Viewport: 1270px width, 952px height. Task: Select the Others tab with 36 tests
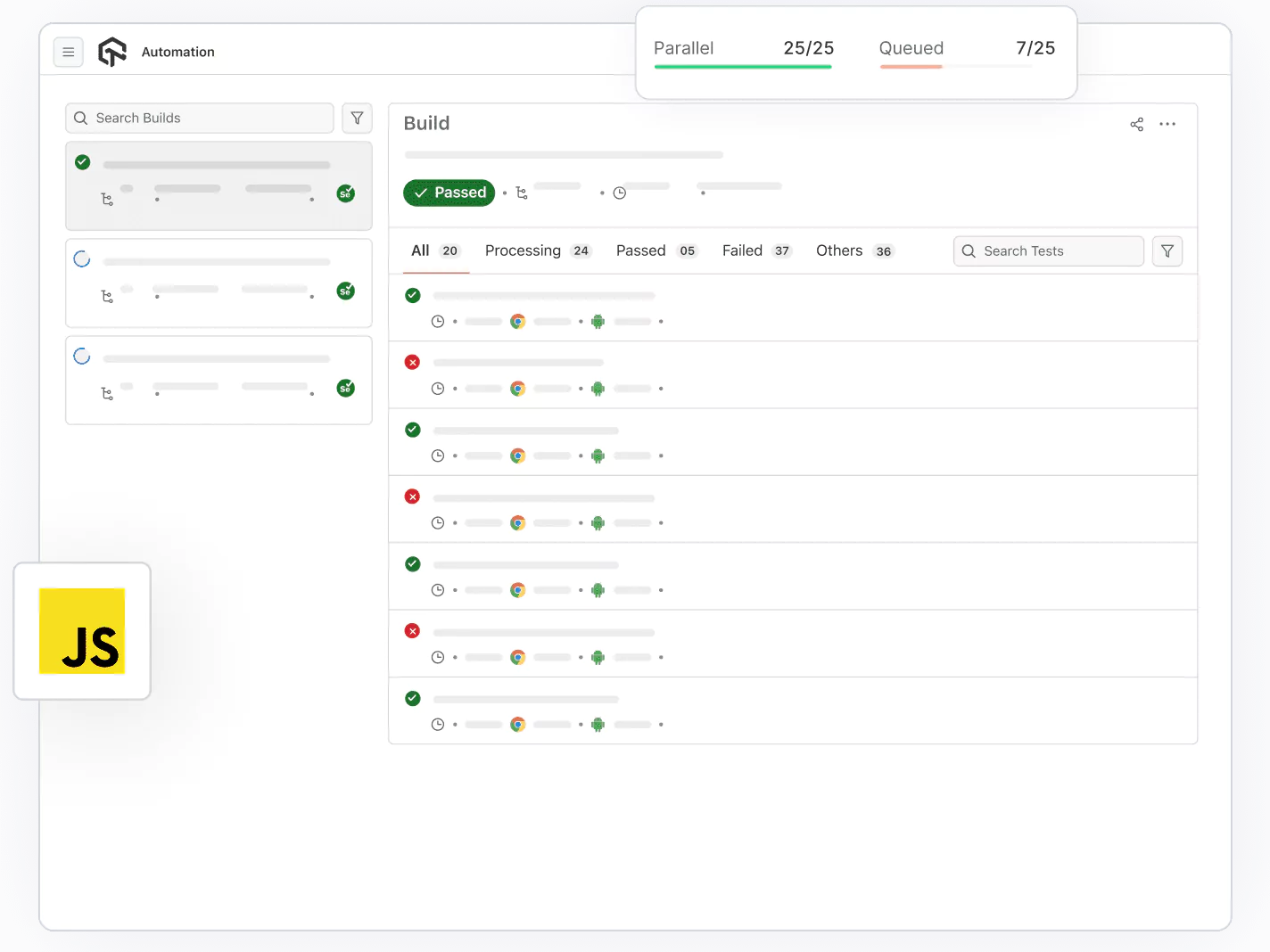click(x=838, y=250)
